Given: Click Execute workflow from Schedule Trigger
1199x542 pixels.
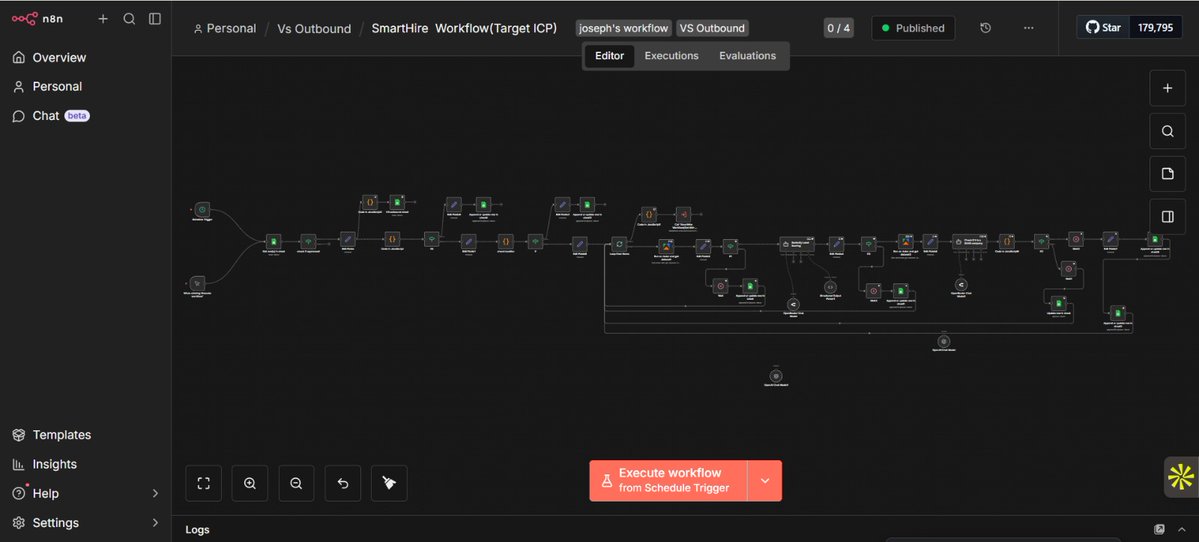Looking at the screenshot, I should click(668, 481).
